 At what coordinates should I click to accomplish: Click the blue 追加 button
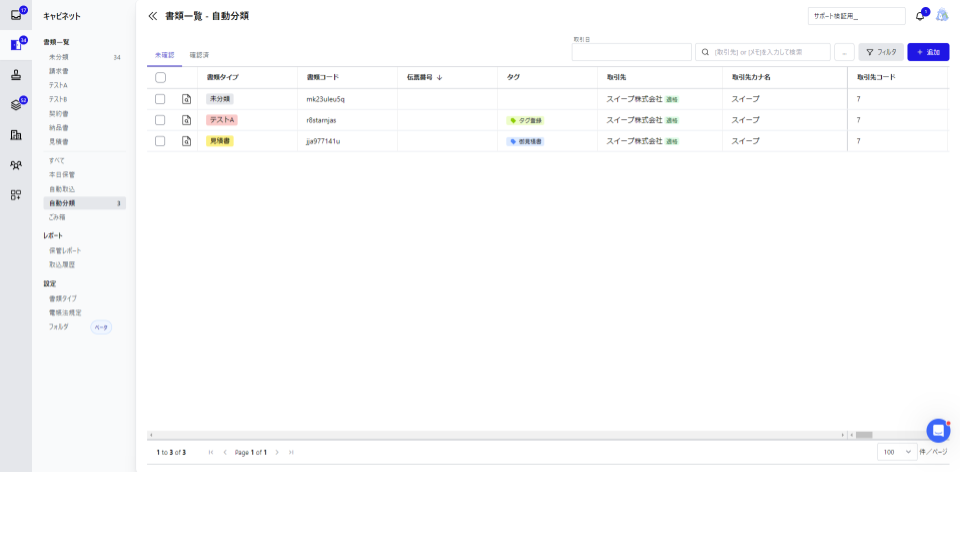pyautogui.click(x=928, y=52)
